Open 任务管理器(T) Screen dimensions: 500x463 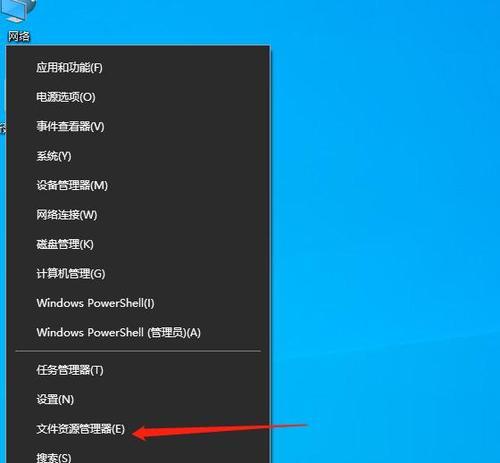(x=138, y=370)
